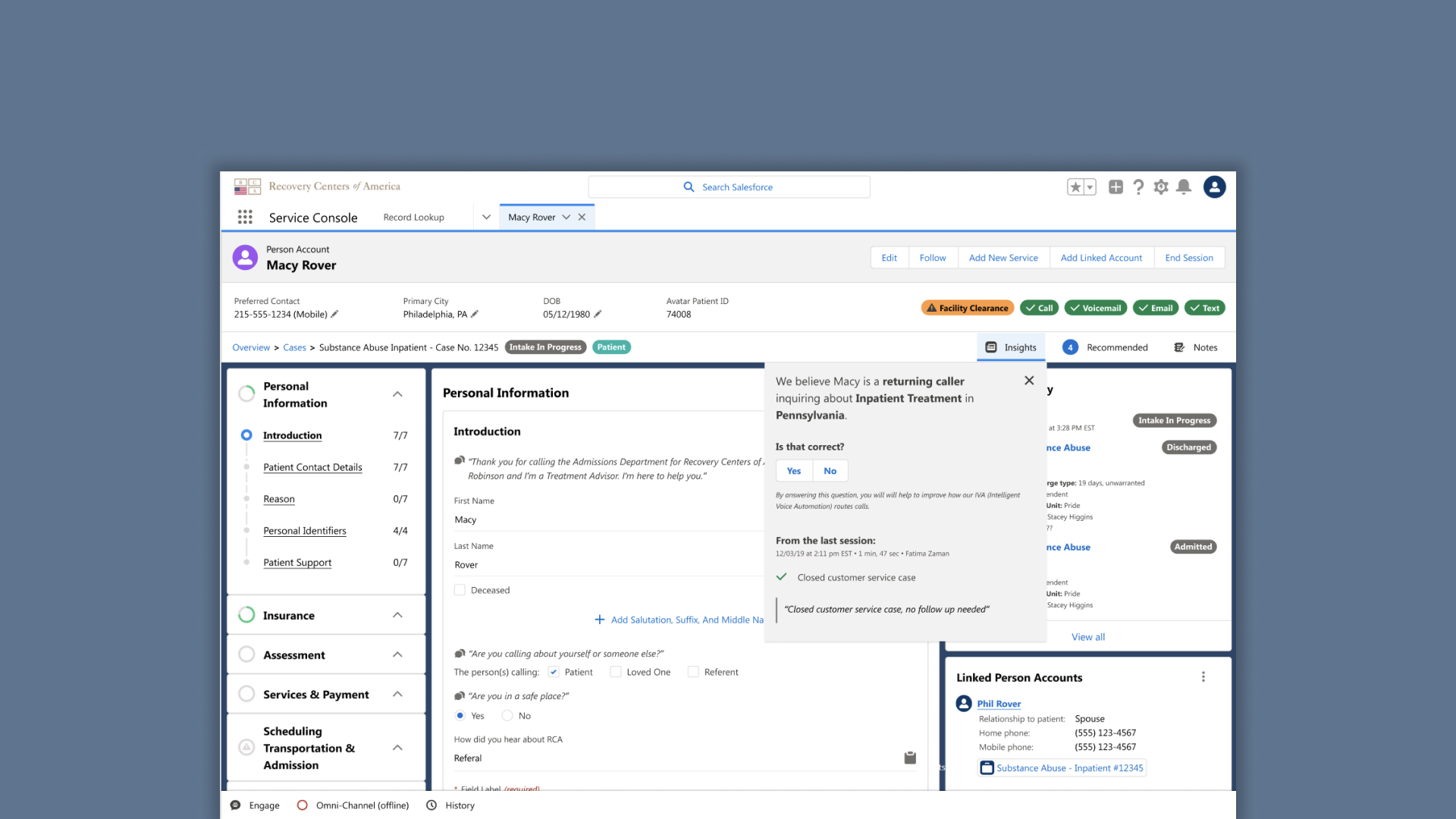Check the Referent checkbox
Image resolution: width=1456 pixels, height=819 pixels.
(x=693, y=672)
